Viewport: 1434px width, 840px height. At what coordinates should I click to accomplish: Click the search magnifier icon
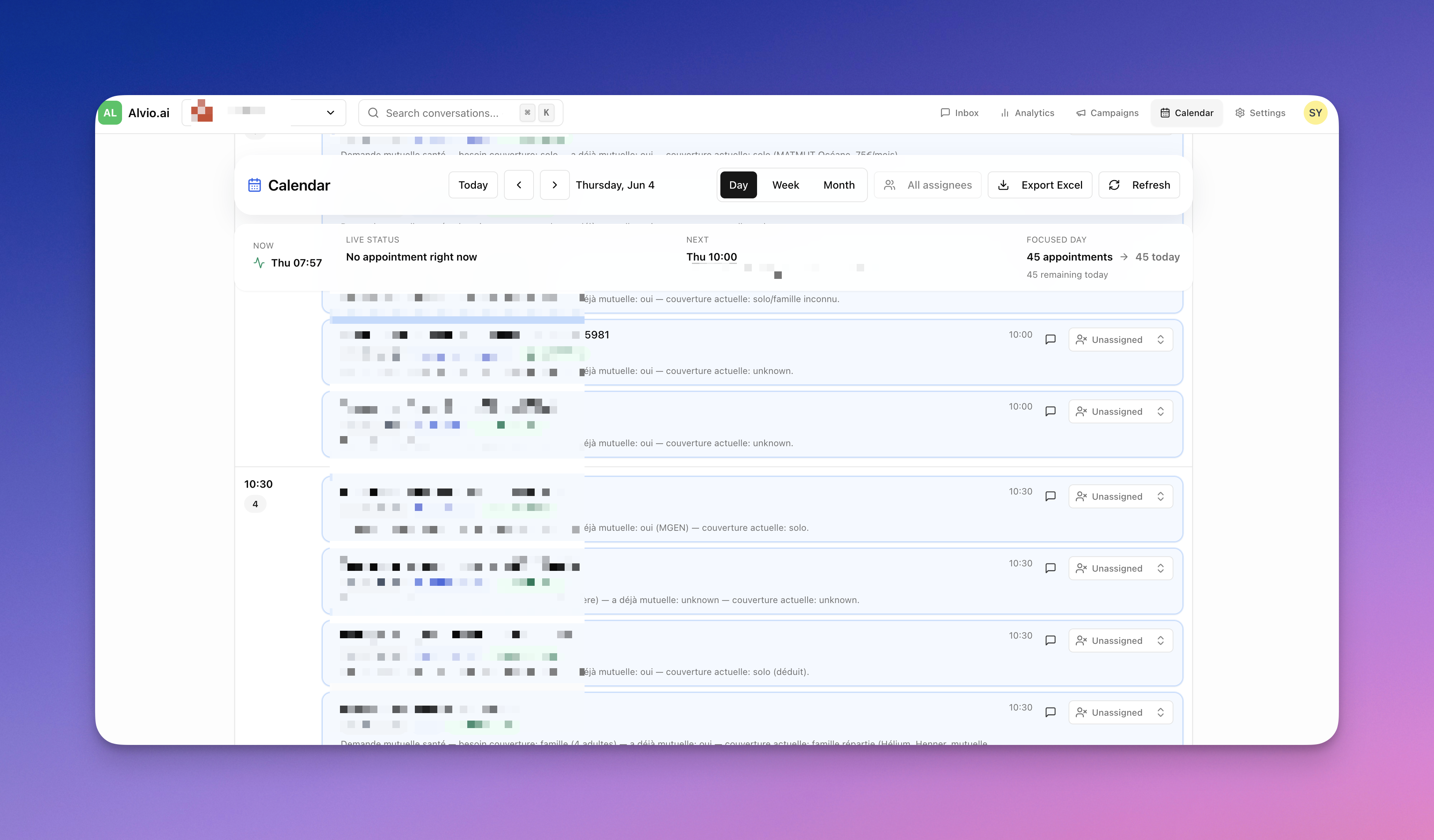(373, 113)
